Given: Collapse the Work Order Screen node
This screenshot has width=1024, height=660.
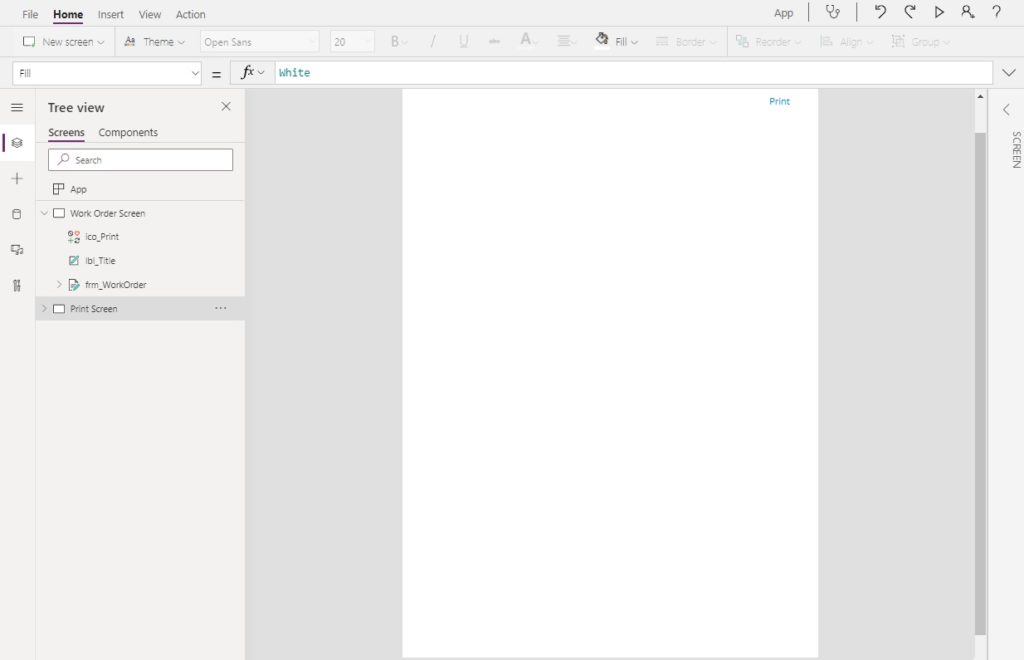Looking at the screenshot, I should [44, 213].
